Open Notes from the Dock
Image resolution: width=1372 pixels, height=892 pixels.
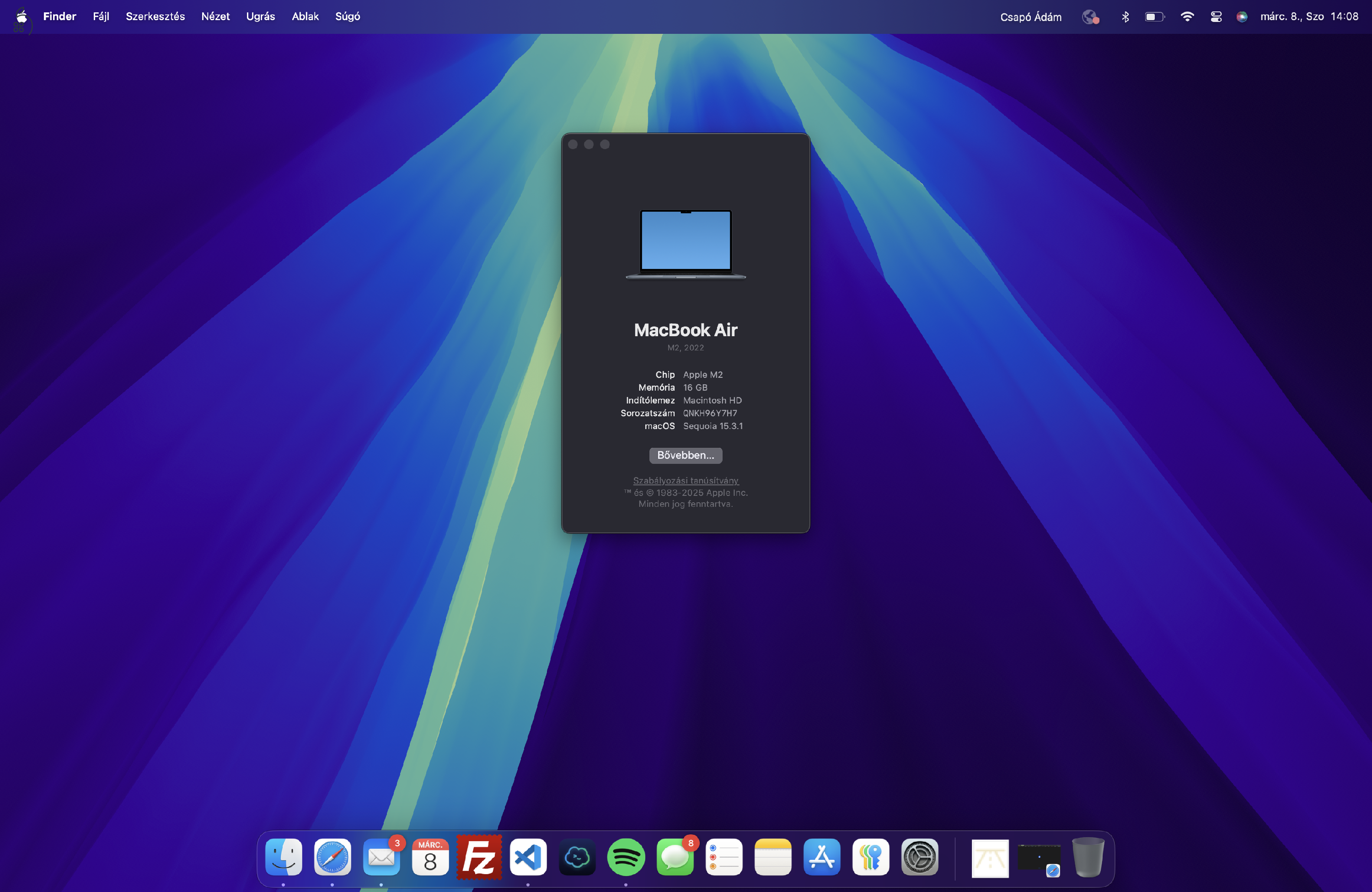[x=773, y=857]
